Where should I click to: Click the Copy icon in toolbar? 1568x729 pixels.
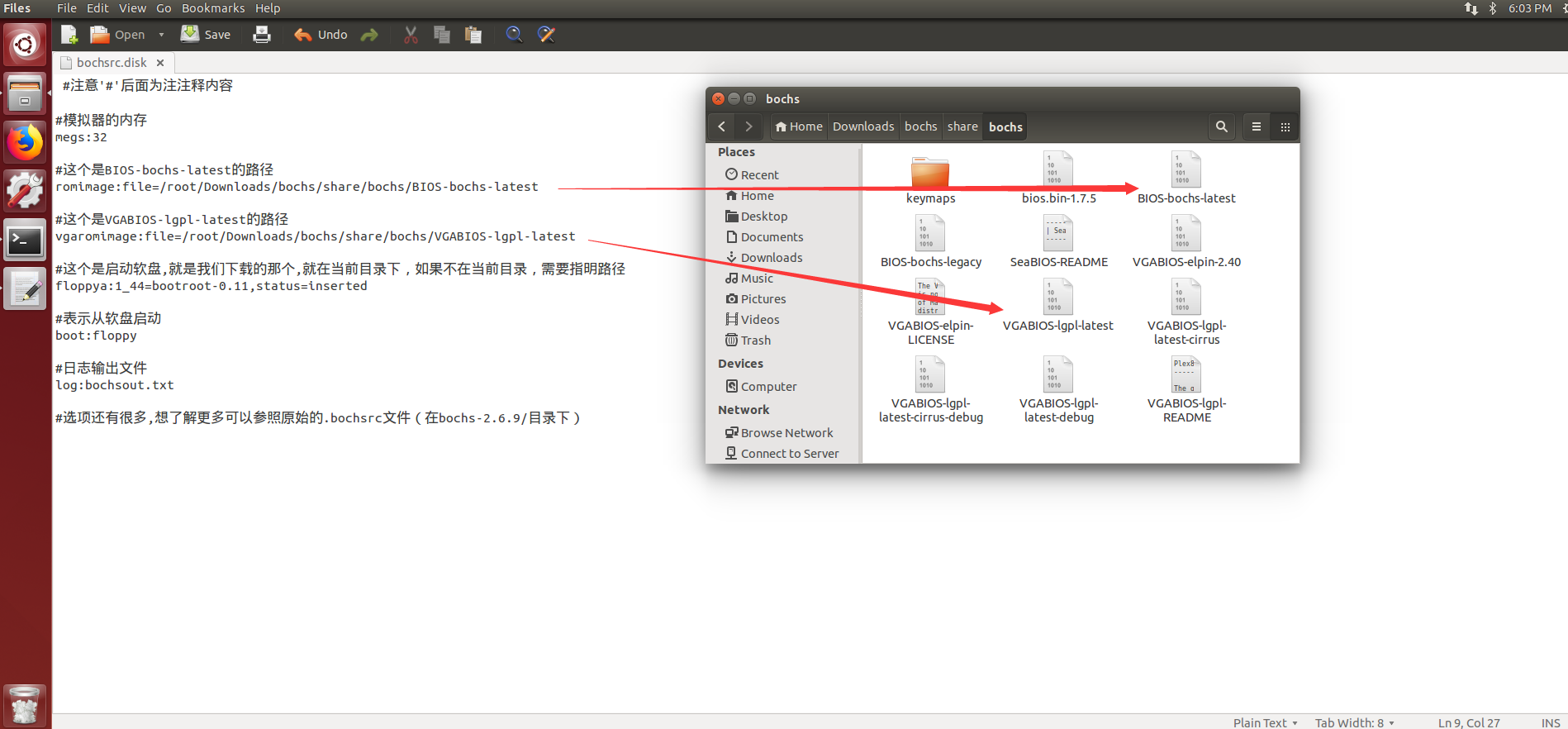pyautogui.click(x=442, y=34)
